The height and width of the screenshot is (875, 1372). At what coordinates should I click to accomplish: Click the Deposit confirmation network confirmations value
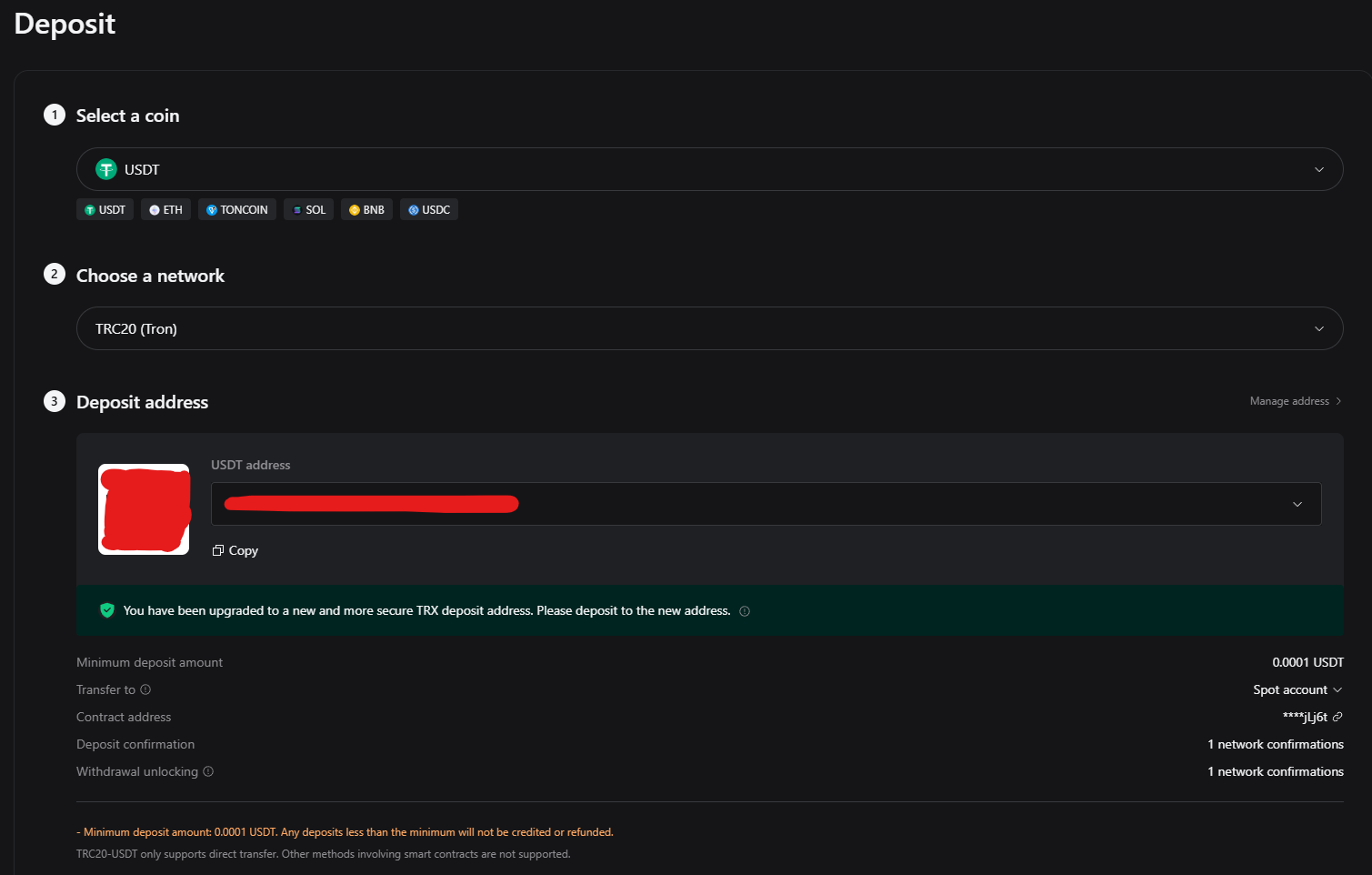click(1276, 744)
